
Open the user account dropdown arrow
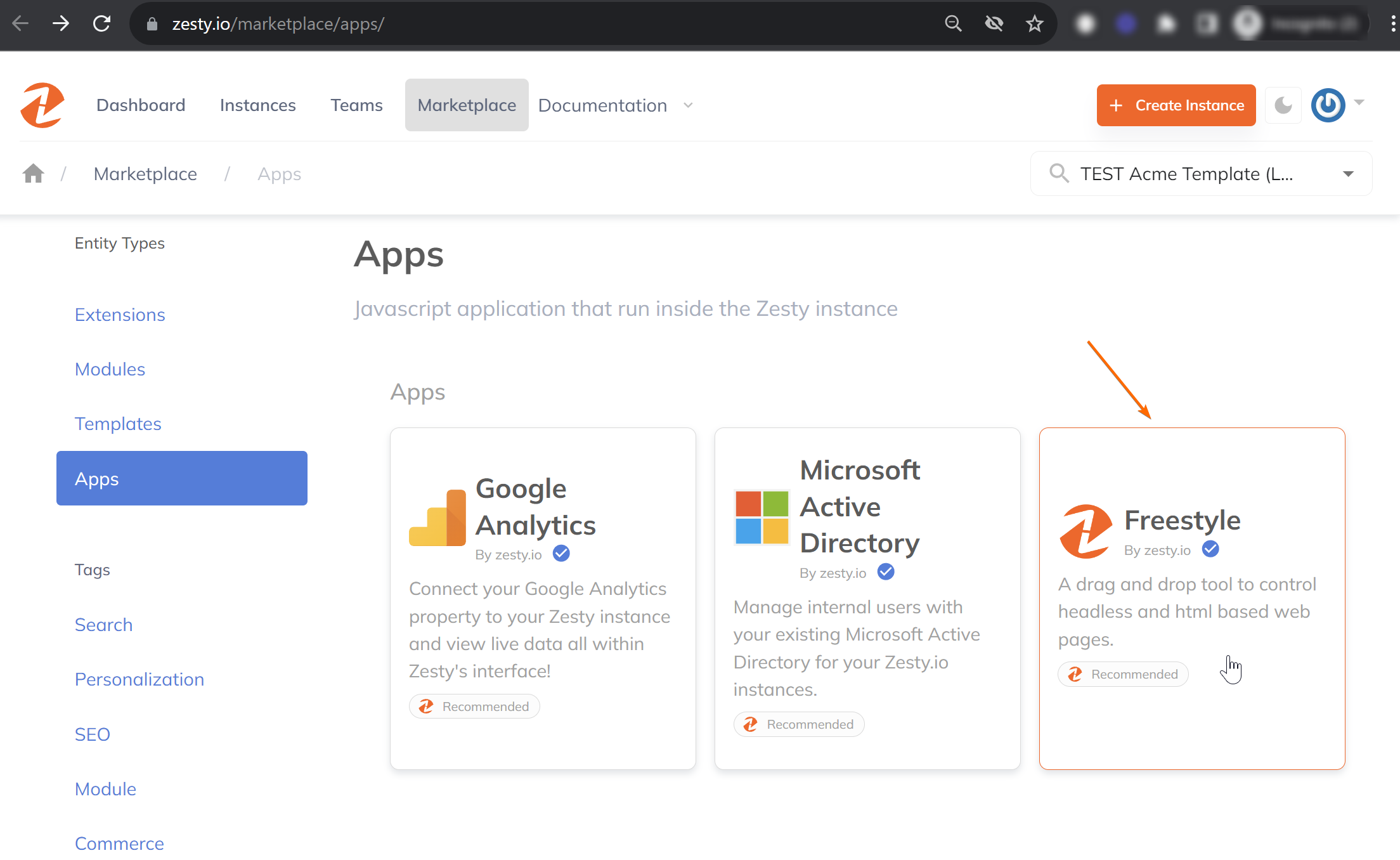pyautogui.click(x=1359, y=102)
